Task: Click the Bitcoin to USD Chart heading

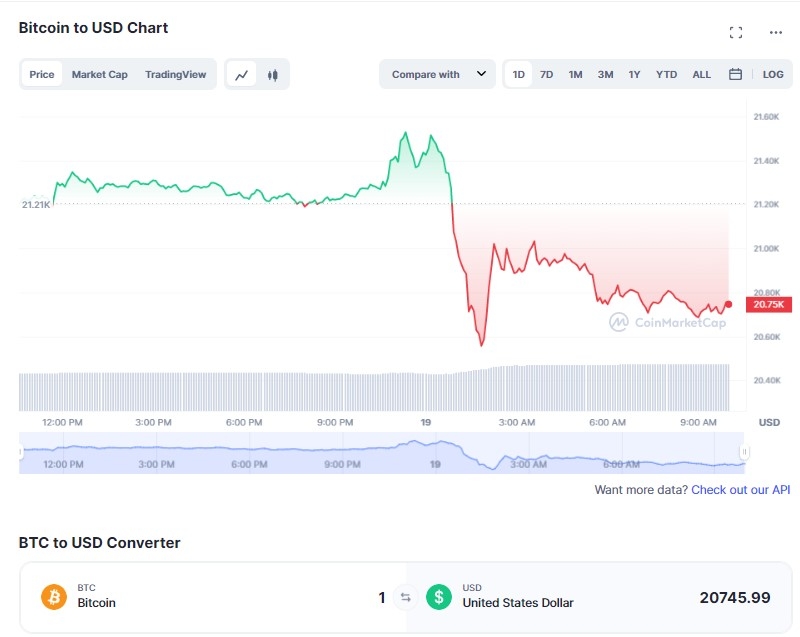Action: click(93, 28)
